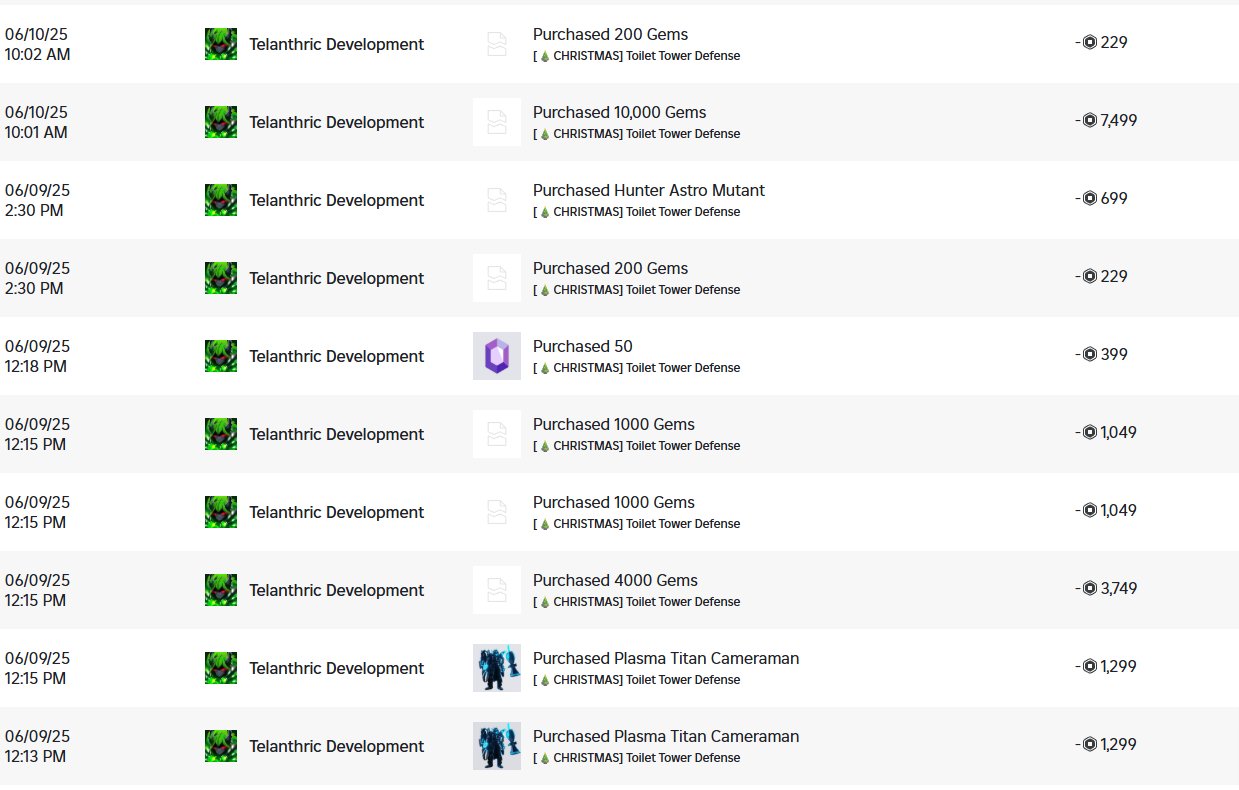Open Telanthric Development link in the 12:13 PM row
The image size is (1239, 790).
coord(336,746)
